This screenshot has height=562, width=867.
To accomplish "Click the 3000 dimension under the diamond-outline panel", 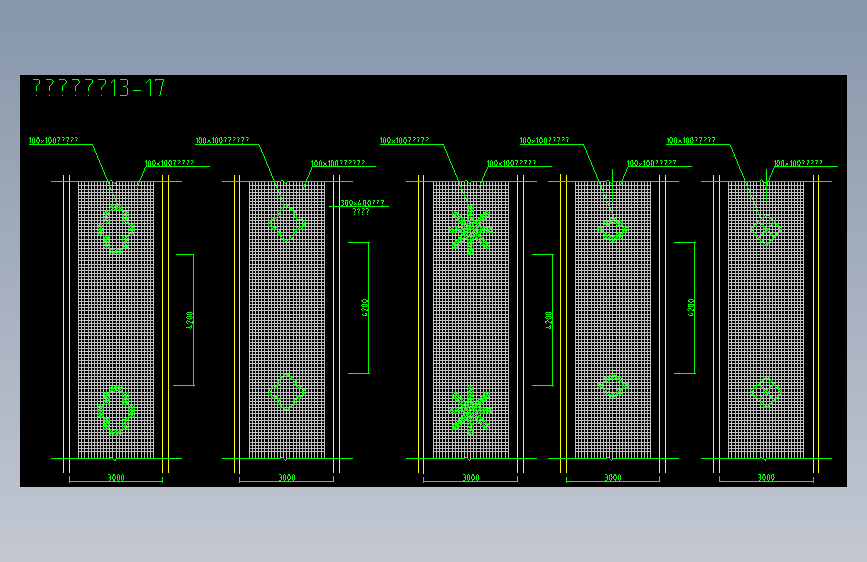I will [x=287, y=477].
